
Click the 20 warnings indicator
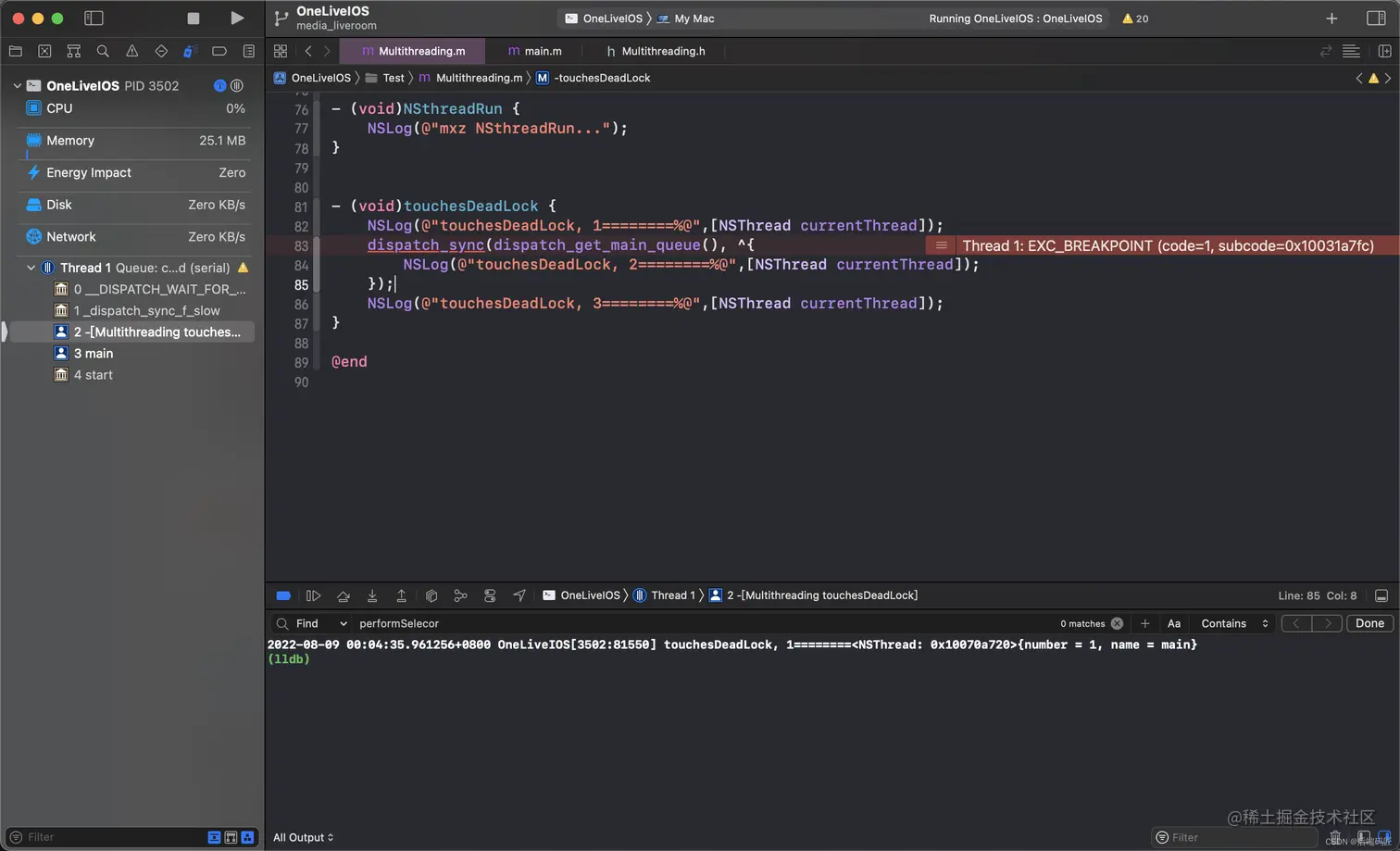tap(1135, 19)
